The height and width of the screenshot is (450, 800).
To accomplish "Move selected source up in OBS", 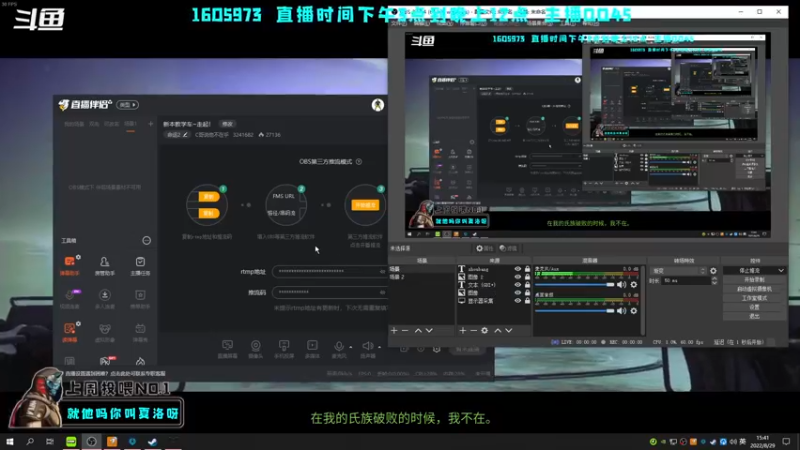I will coord(497,331).
